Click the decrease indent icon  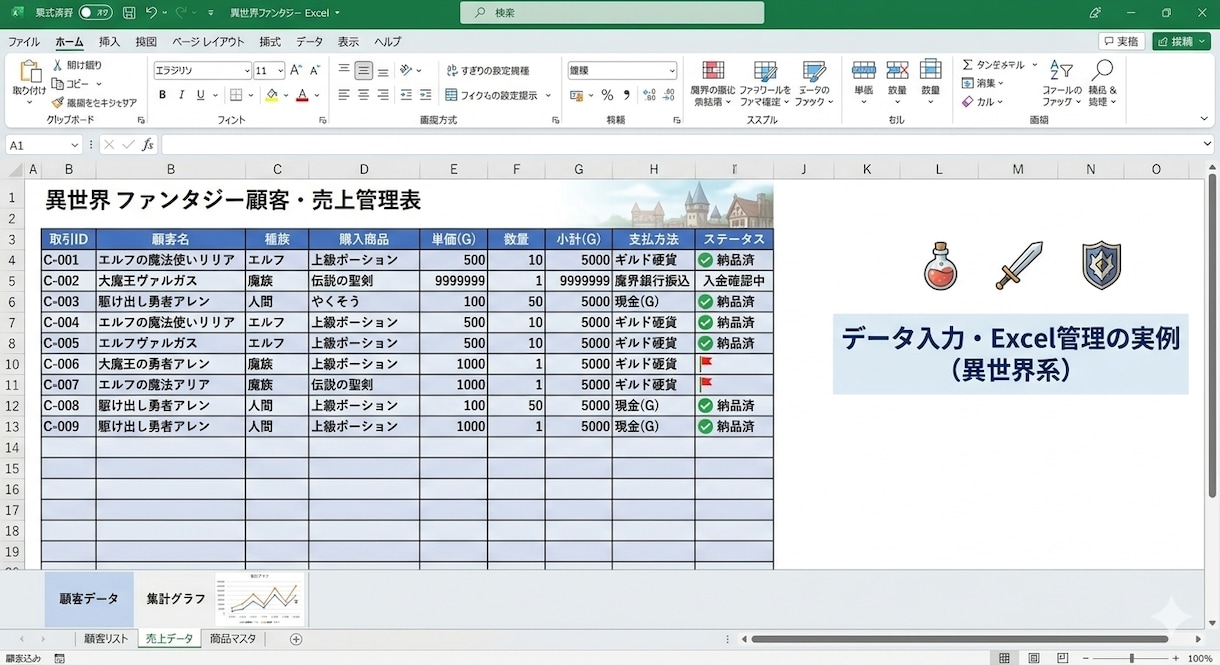(x=406, y=95)
